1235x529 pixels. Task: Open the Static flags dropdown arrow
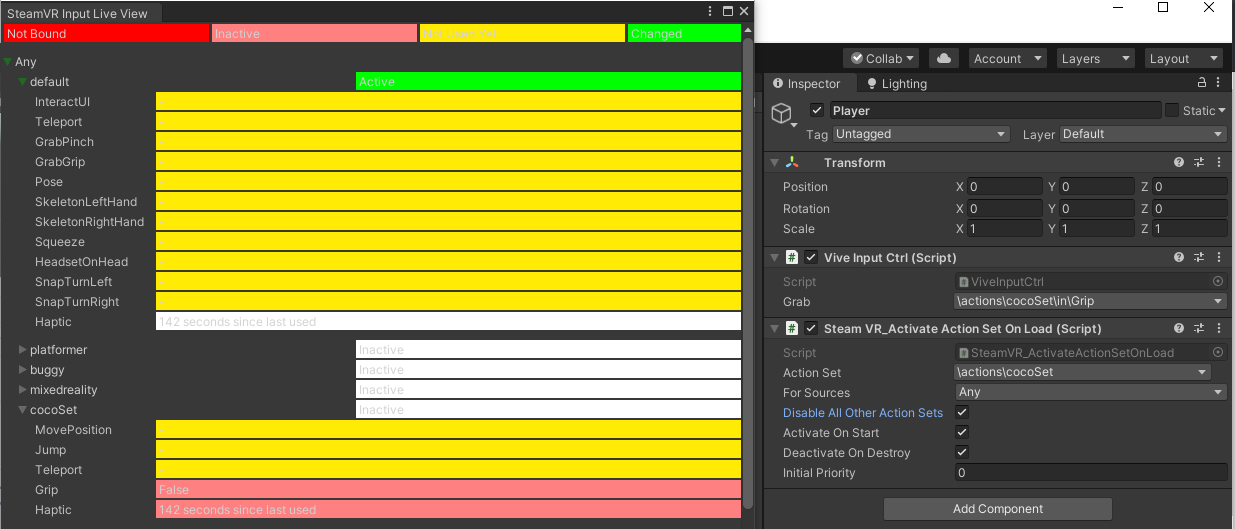(1223, 110)
